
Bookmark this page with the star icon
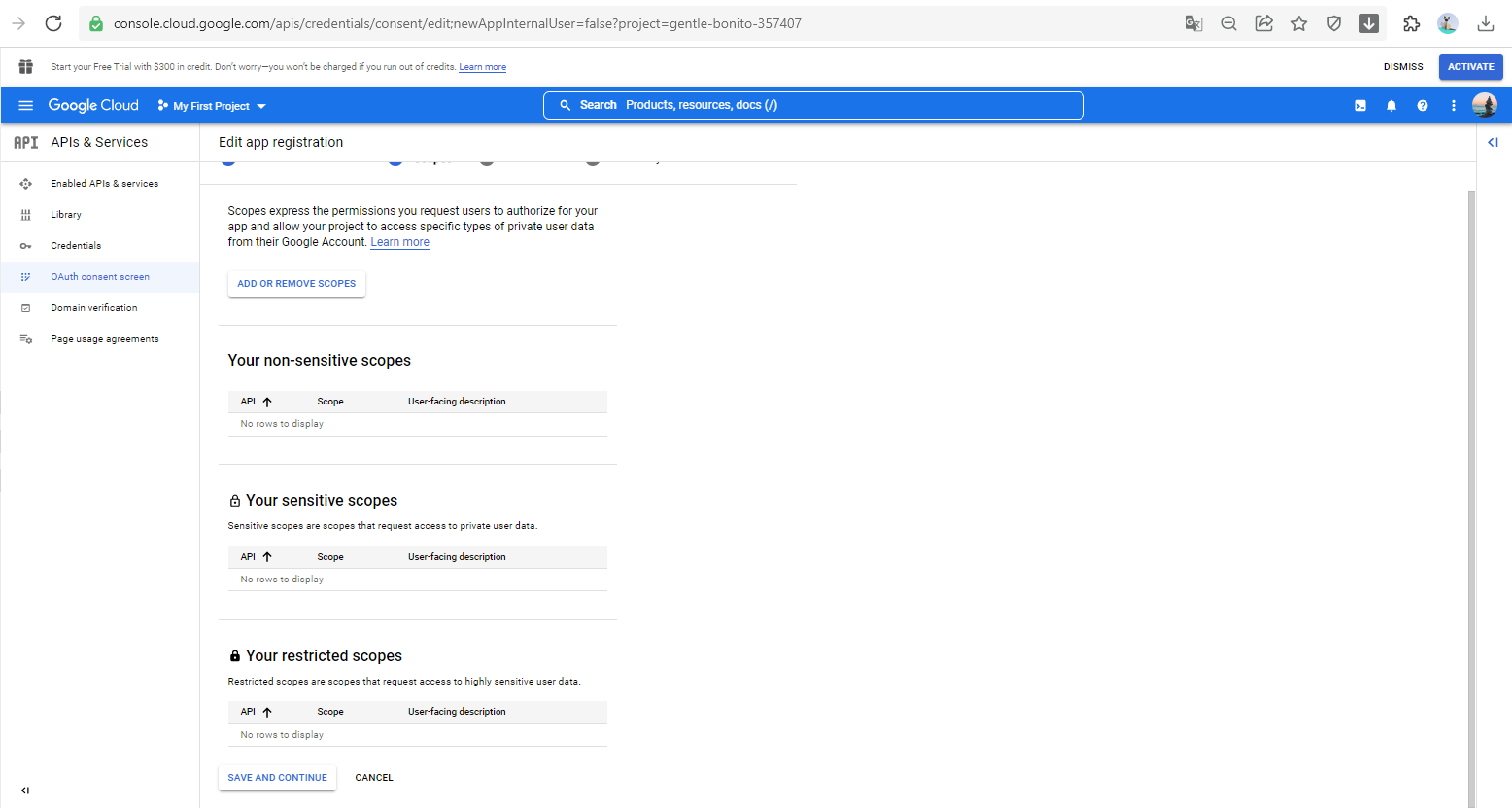[1299, 23]
